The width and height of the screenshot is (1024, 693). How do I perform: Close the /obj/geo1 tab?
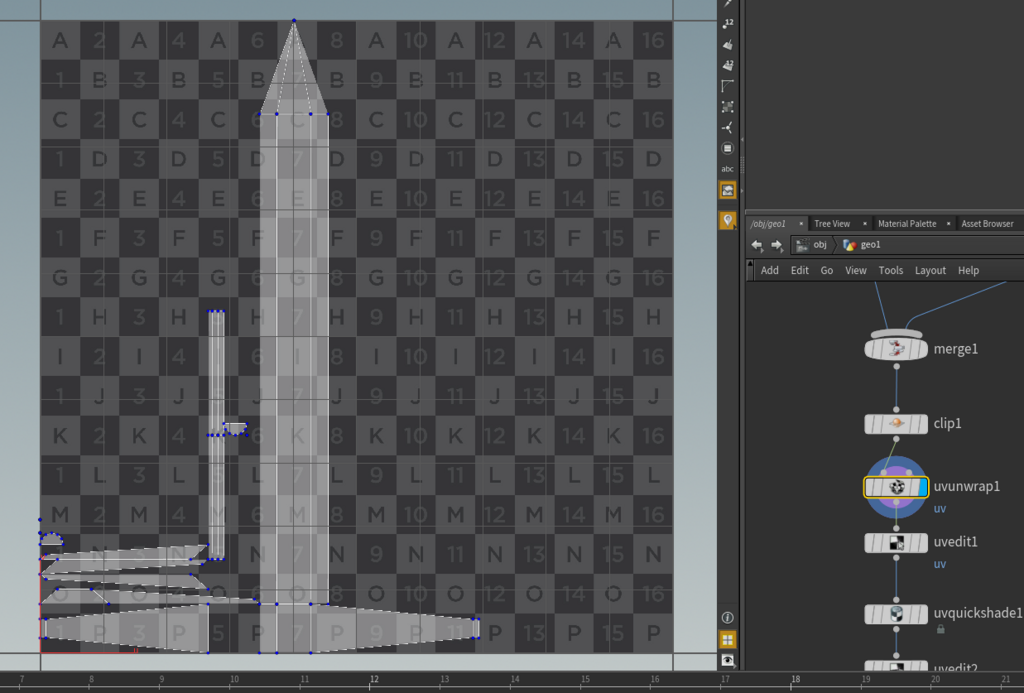(801, 223)
